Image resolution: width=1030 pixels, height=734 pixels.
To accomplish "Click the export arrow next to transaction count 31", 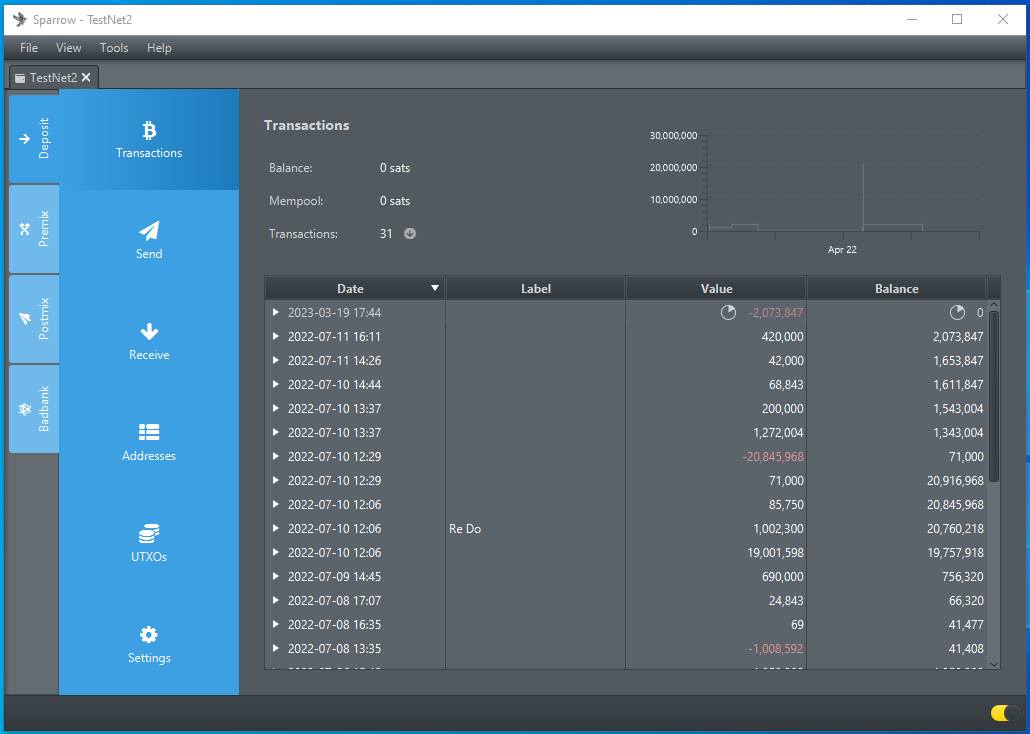I will click(410, 233).
